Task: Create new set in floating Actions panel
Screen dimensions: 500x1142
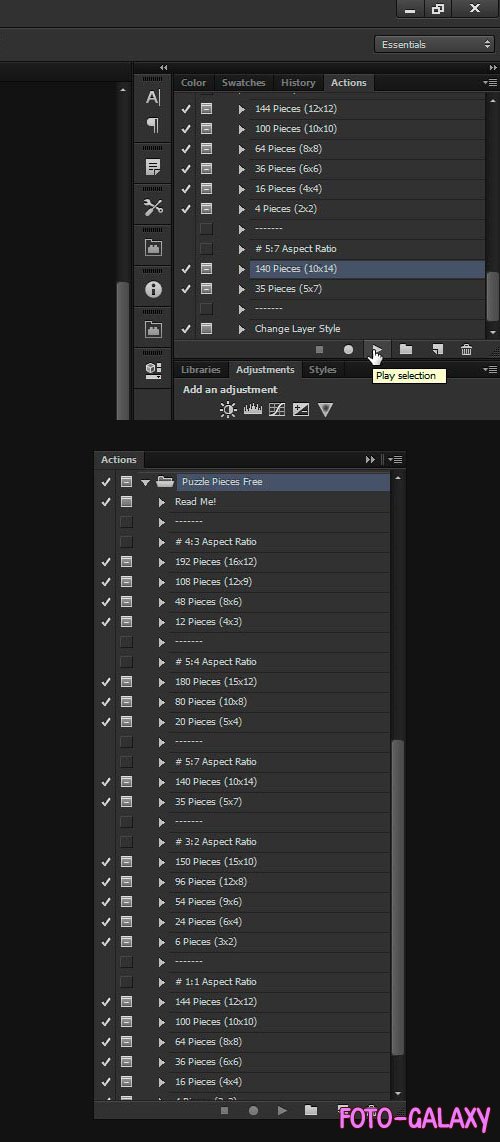Action: (x=311, y=1111)
